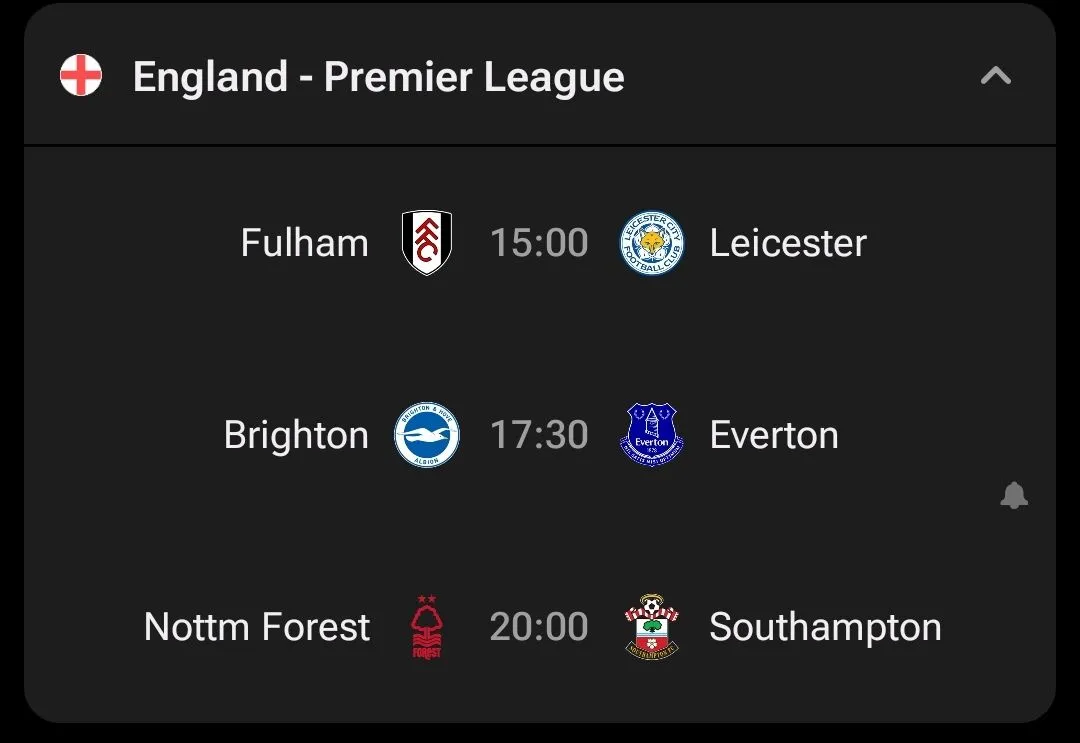This screenshot has height=743, width=1080.
Task: Click the England flag icon
Action: 81,76
